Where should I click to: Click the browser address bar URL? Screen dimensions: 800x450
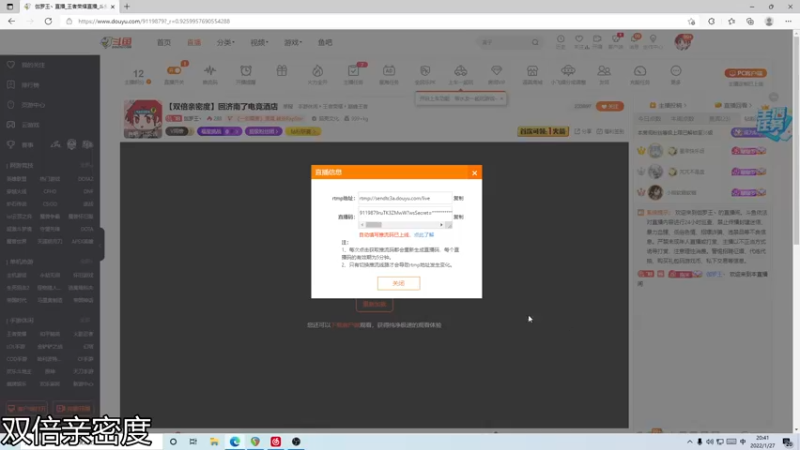(x=154, y=21)
